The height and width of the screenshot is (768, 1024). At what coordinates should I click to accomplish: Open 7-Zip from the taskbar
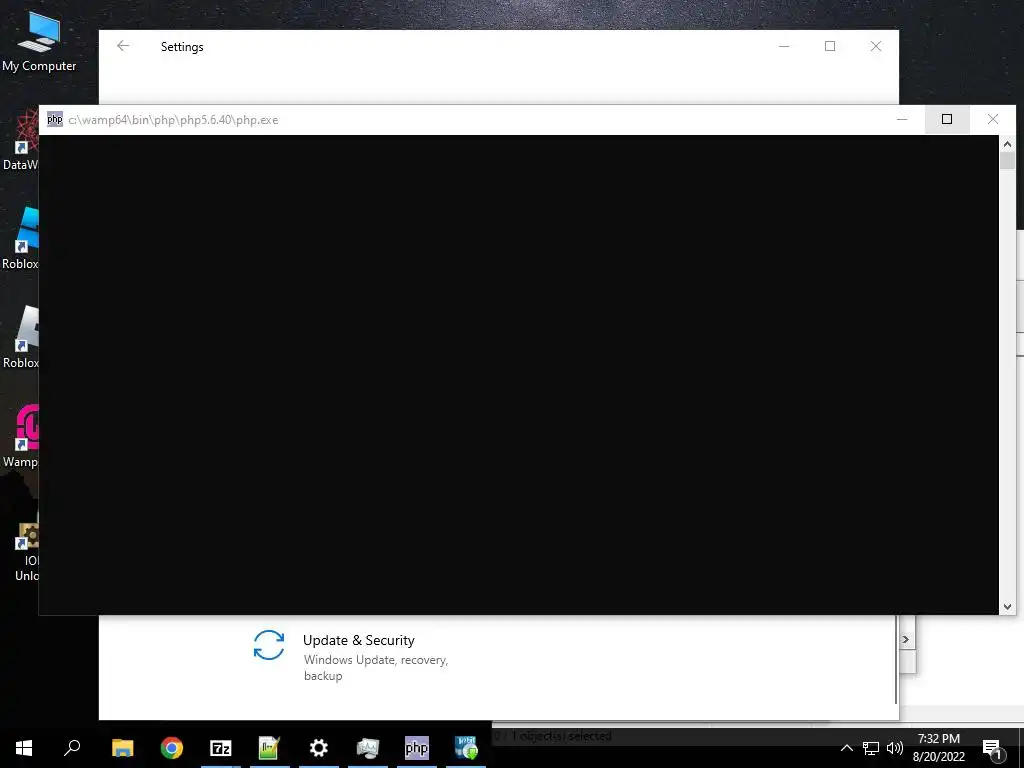click(x=221, y=748)
